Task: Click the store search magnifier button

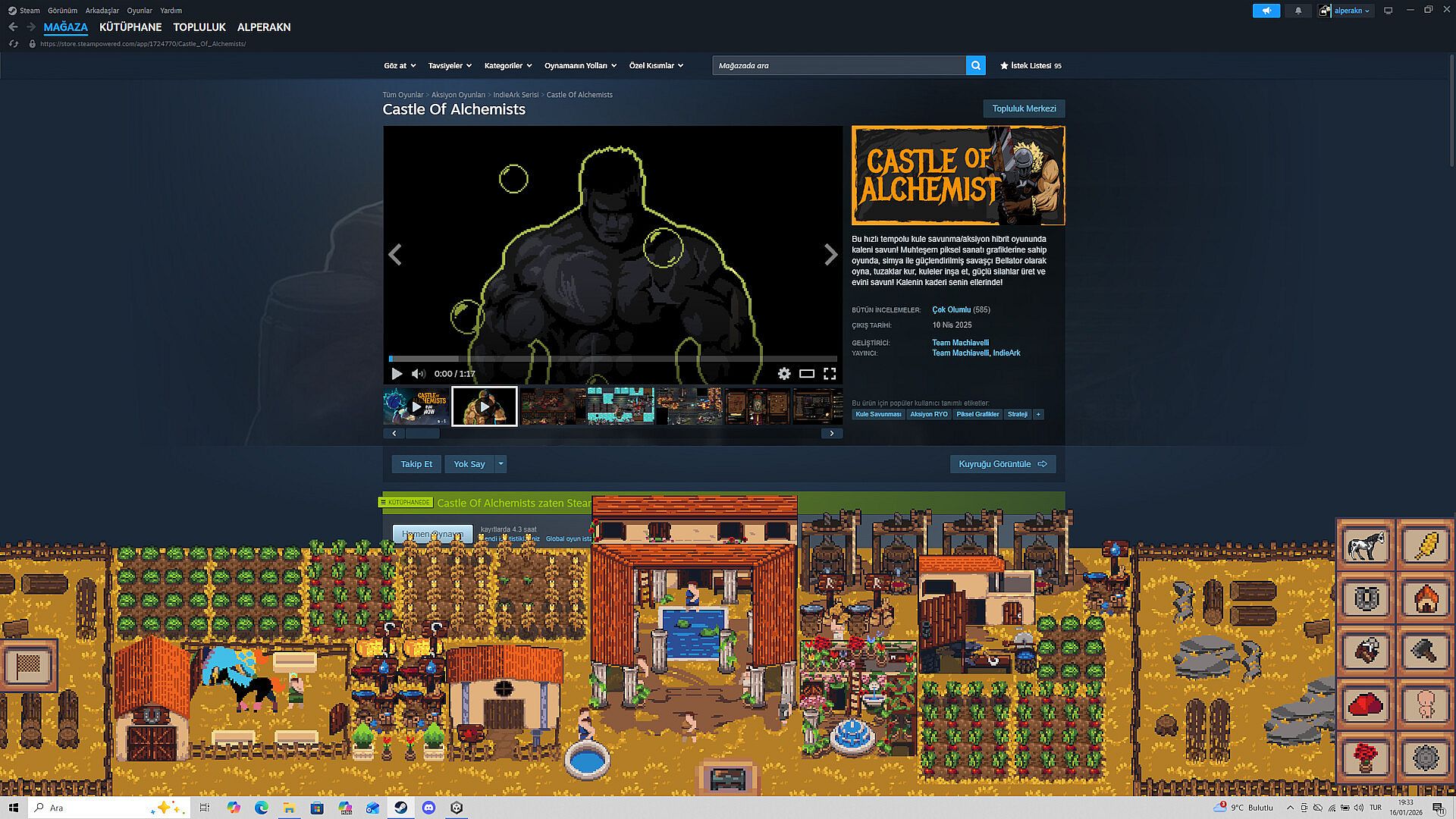Action: click(x=976, y=65)
